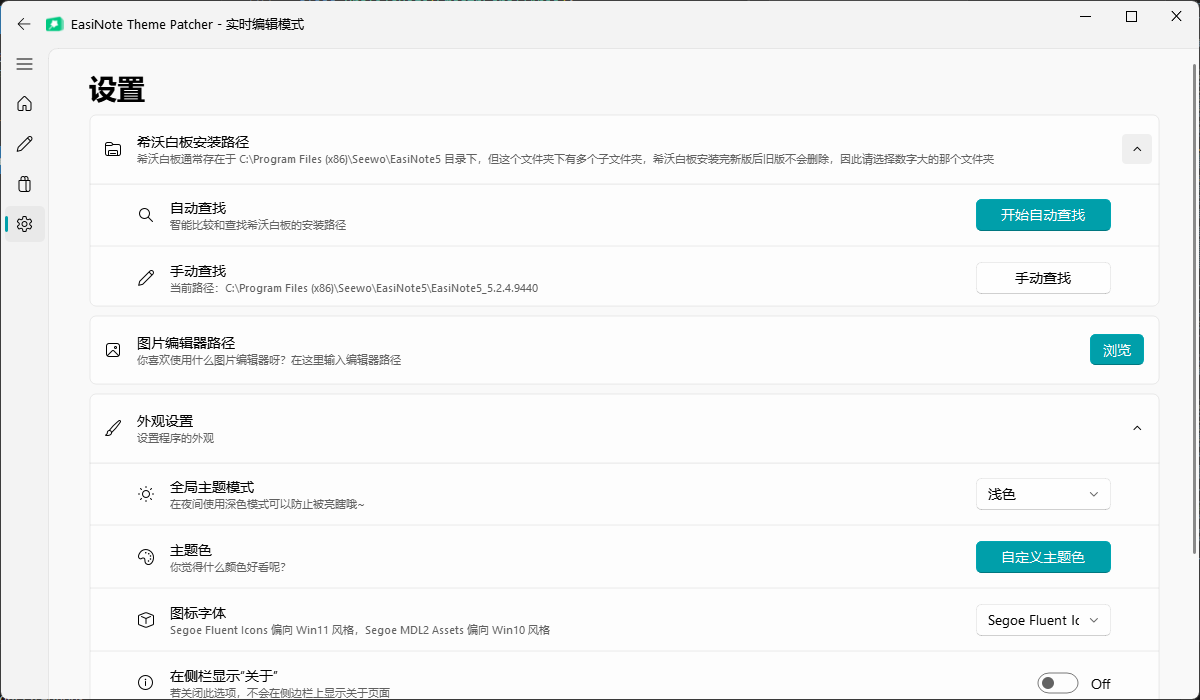Click the 开始自动查找 button
The height and width of the screenshot is (700, 1200).
[1042, 215]
